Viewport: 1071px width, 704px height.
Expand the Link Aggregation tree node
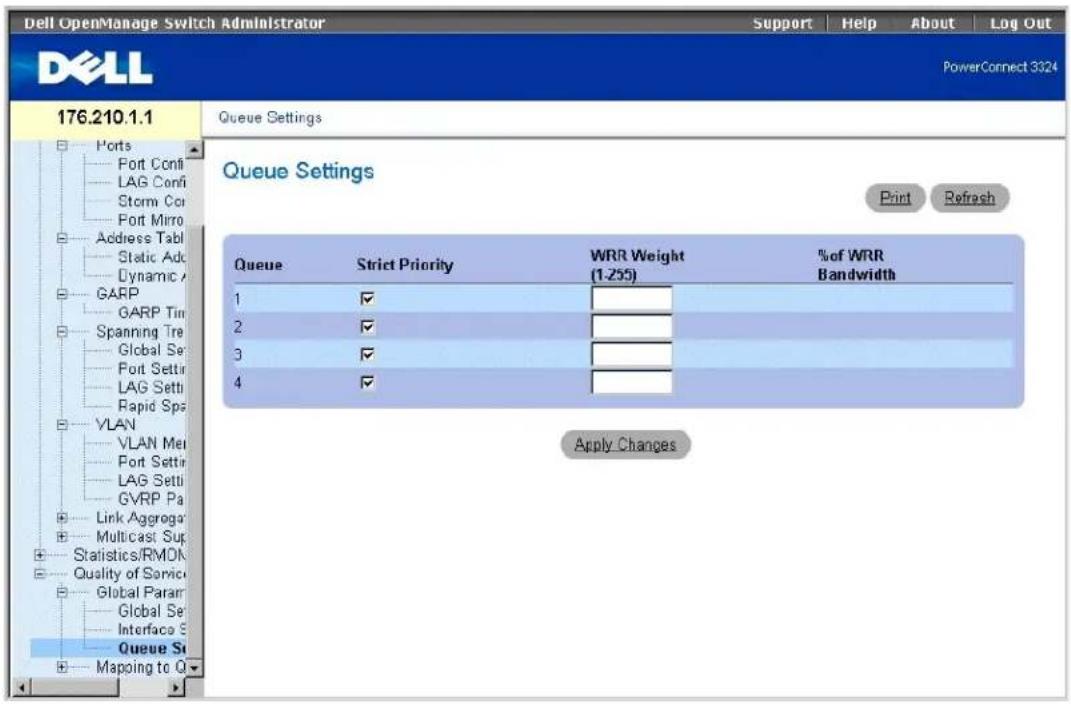(x=62, y=518)
